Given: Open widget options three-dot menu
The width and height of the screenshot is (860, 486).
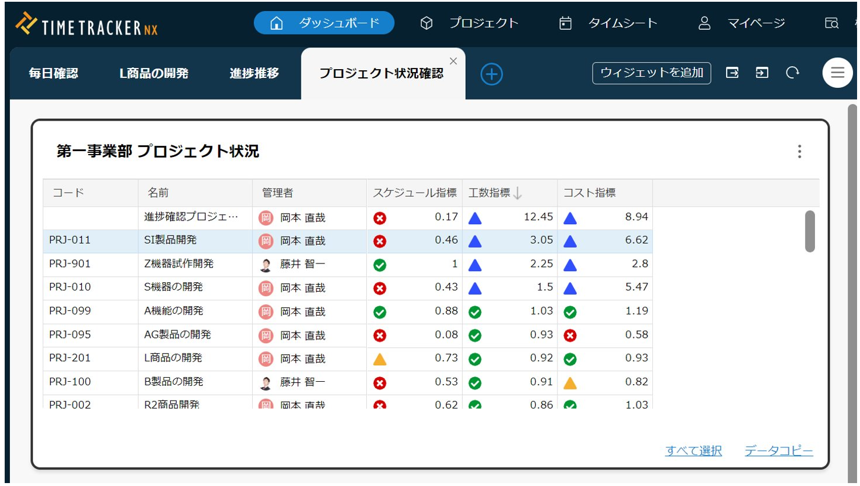Looking at the screenshot, I should coord(799,152).
